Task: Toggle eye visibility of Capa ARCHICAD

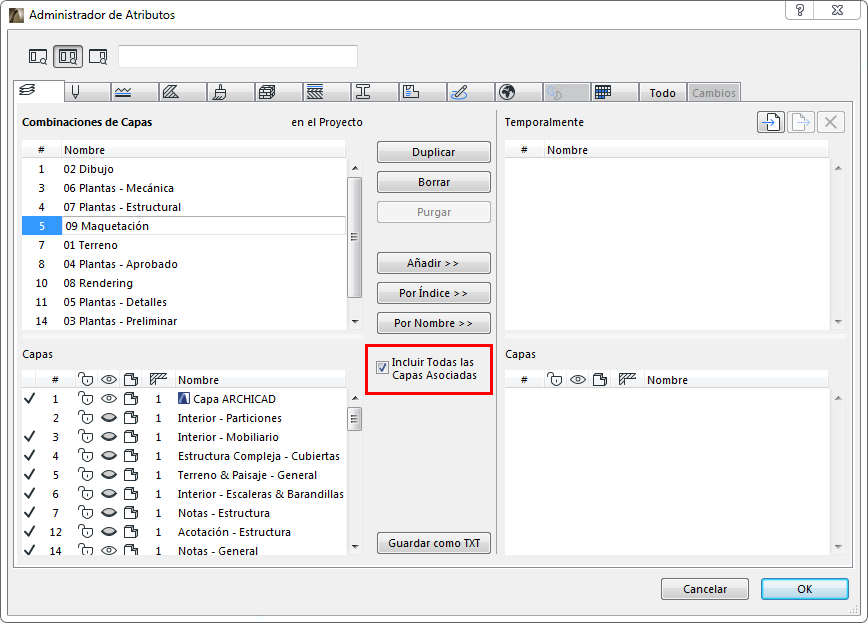Action: 109,399
